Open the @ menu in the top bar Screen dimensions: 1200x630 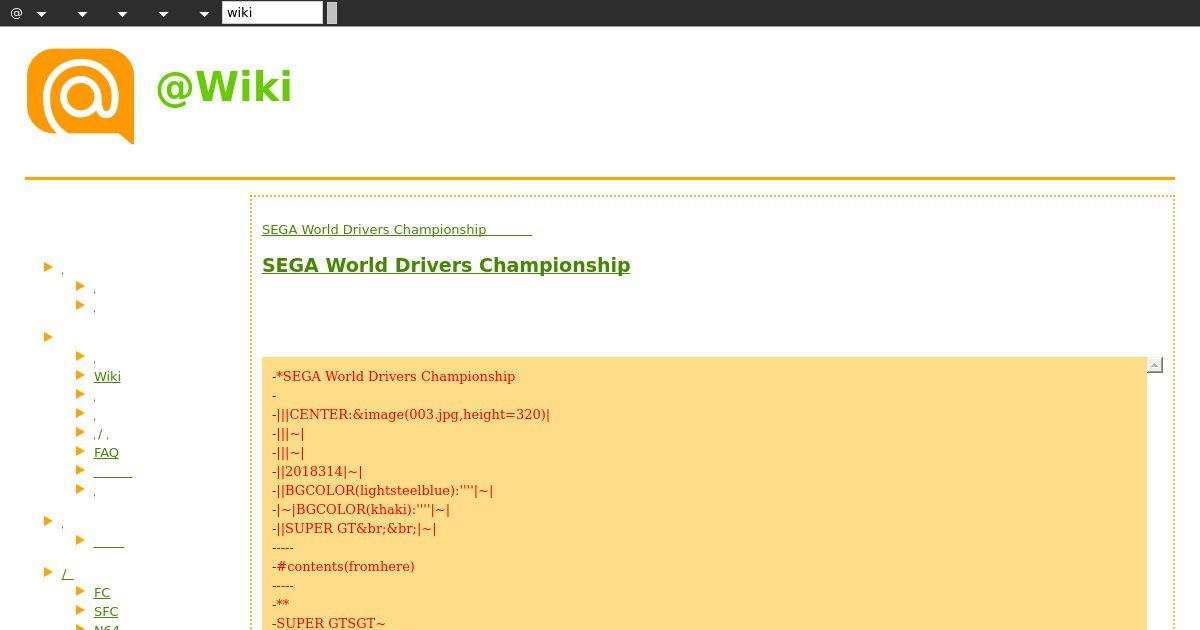pos(16,13)
